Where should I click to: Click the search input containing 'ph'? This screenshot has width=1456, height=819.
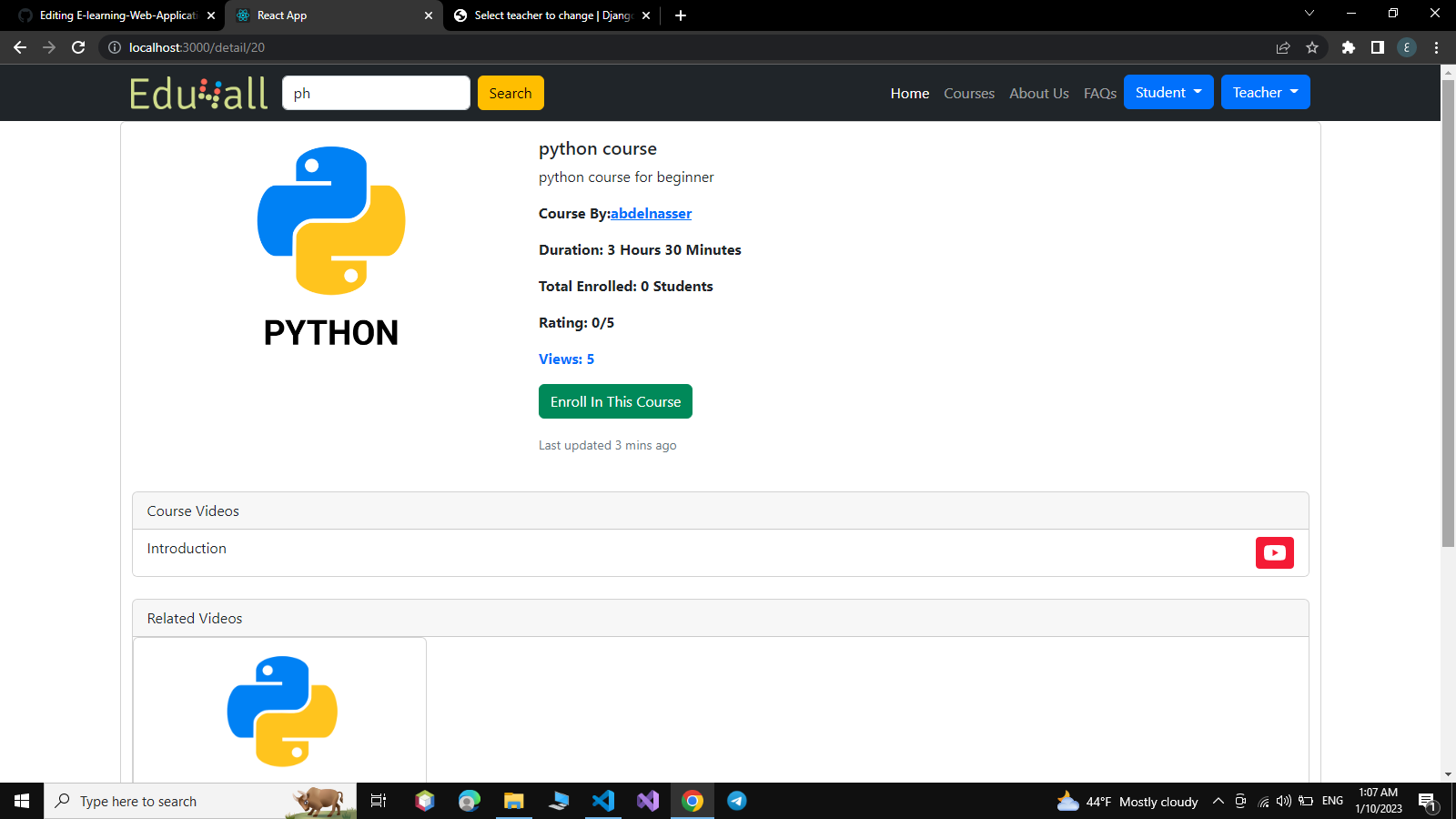coord(376,93)
